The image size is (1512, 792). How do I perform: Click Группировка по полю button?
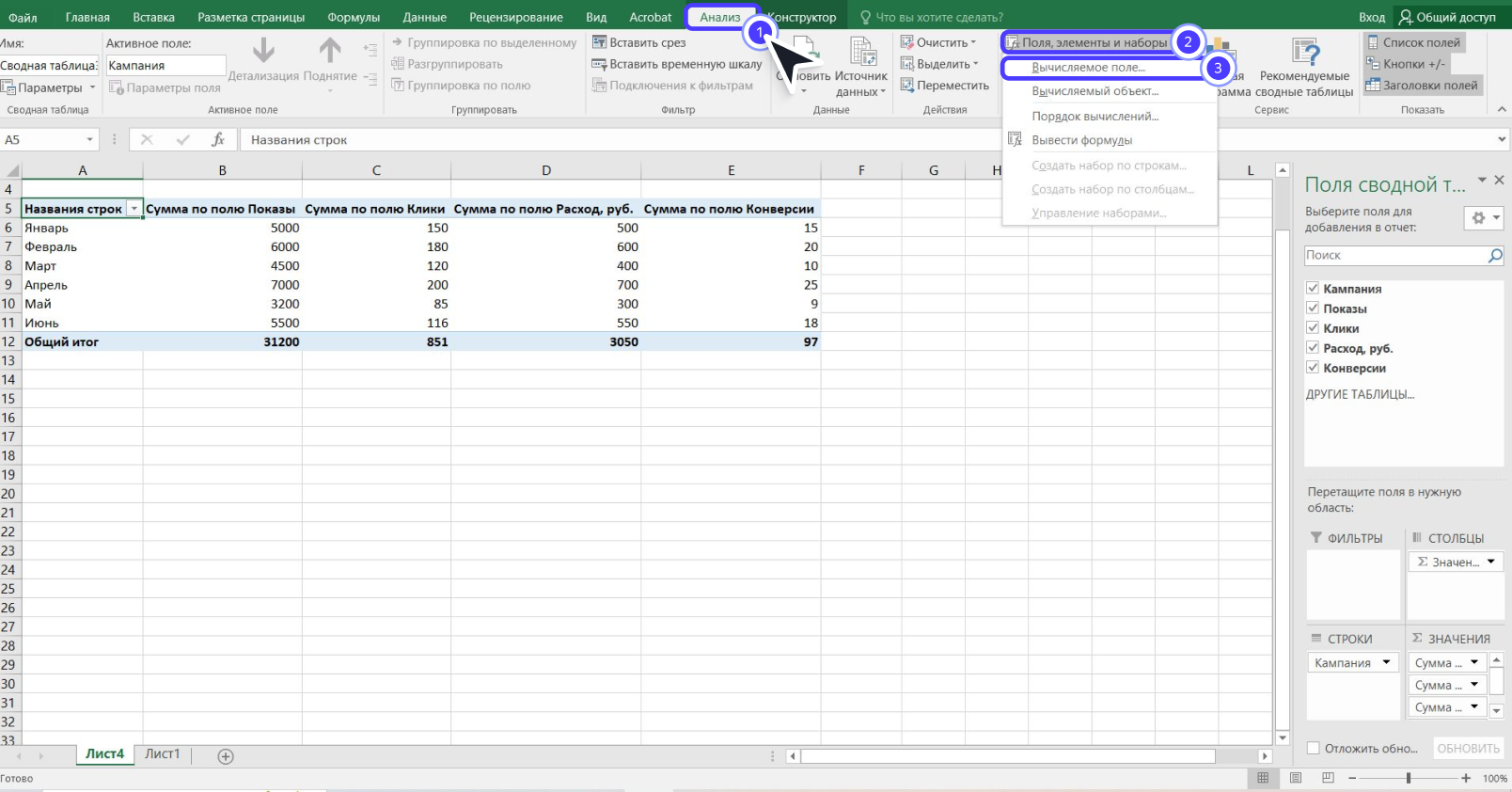pos(461,86)
